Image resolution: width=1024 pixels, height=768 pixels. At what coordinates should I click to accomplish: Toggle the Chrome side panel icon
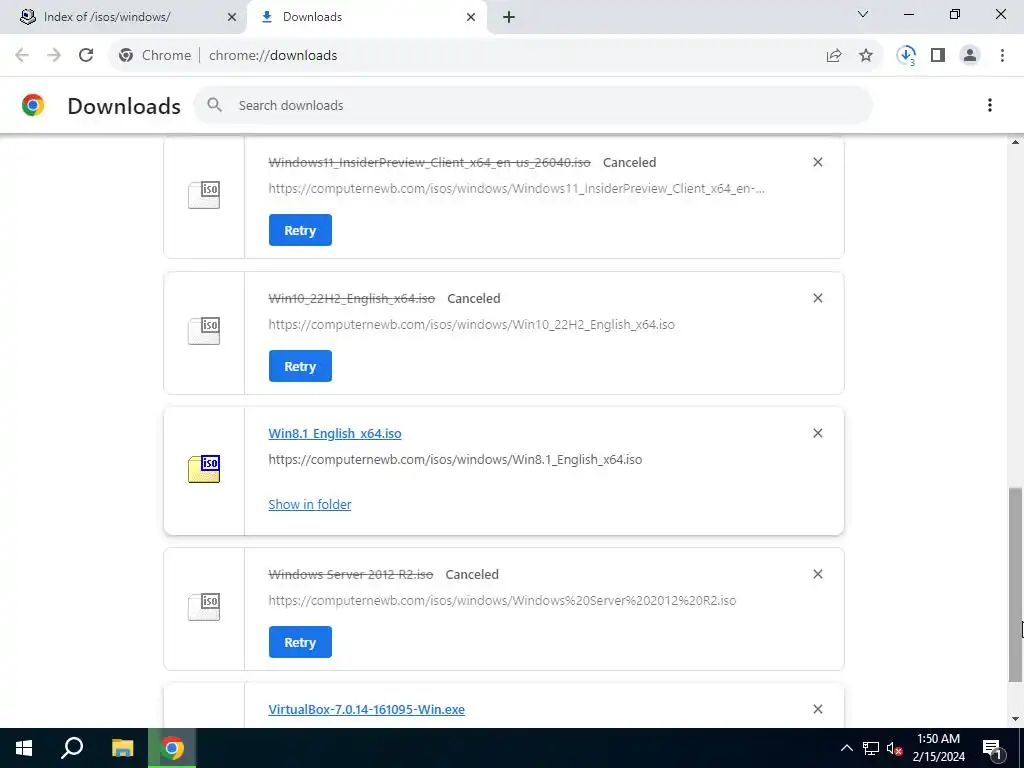pos(938,56)
